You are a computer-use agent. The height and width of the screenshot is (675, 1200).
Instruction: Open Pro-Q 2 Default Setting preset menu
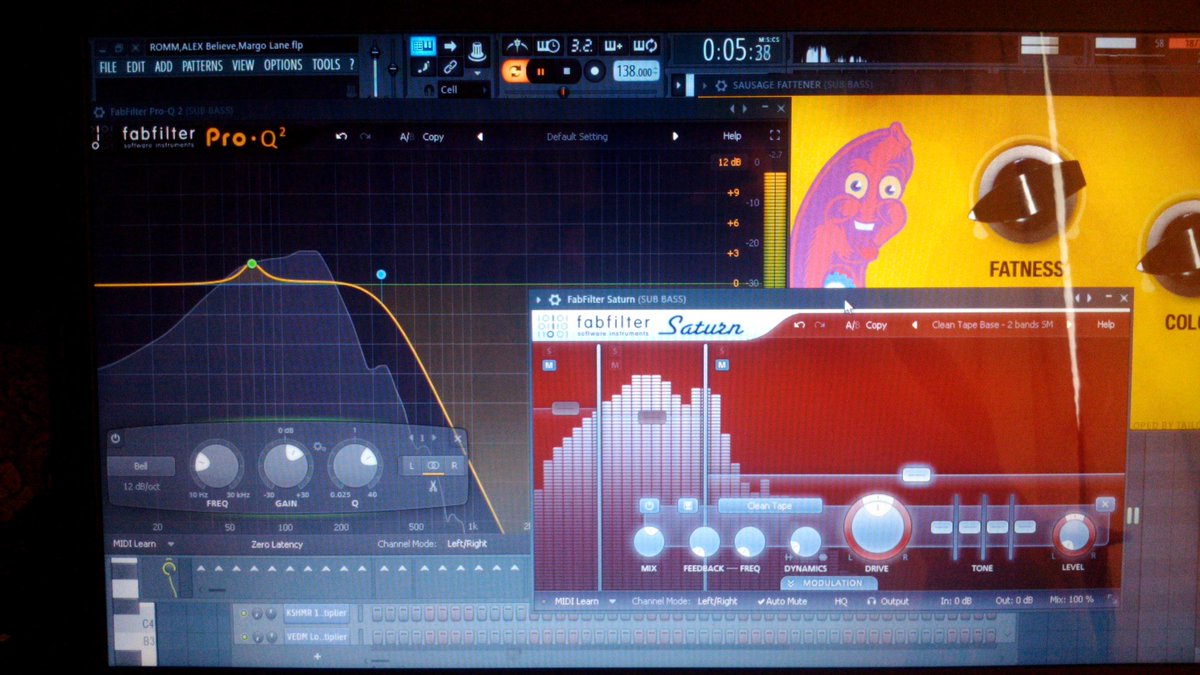577,137
